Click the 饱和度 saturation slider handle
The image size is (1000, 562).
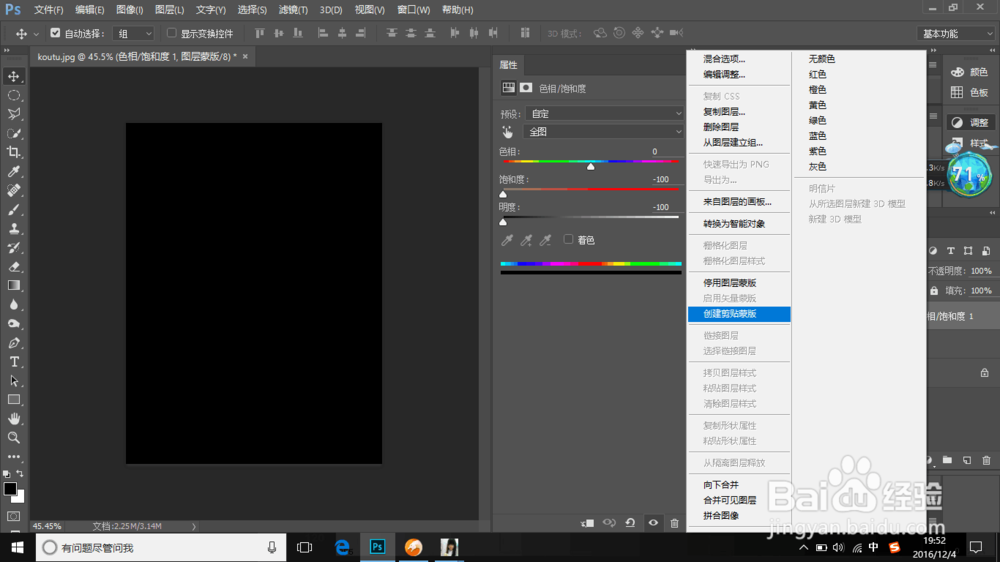[x=503, y=194]
